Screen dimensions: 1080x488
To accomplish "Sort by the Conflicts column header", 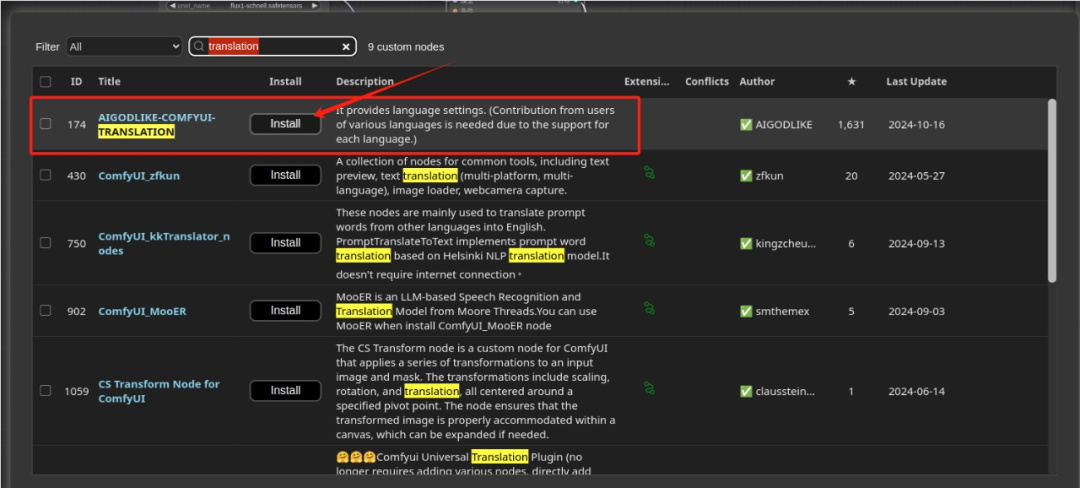I will point(707,81).
